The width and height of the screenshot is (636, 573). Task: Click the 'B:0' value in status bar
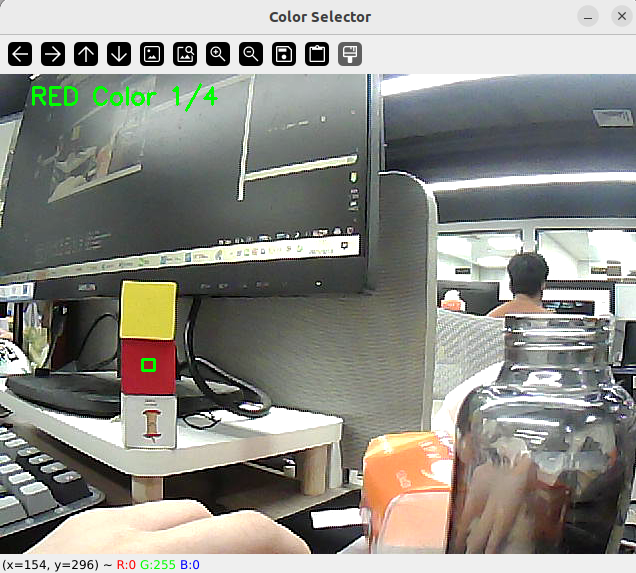(190, 564)
